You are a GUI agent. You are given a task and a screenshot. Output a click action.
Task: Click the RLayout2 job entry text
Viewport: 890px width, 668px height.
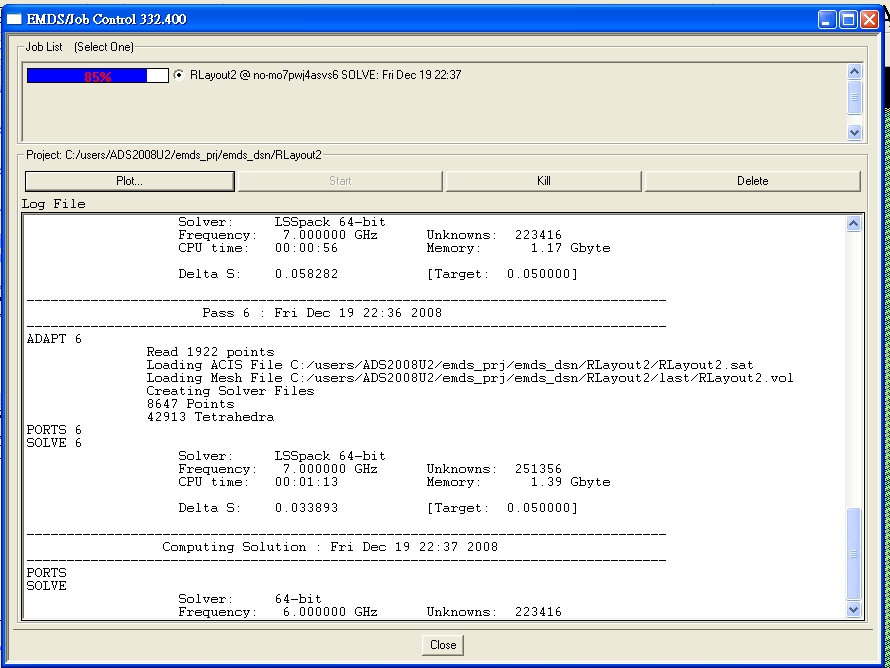pos(325,75)
